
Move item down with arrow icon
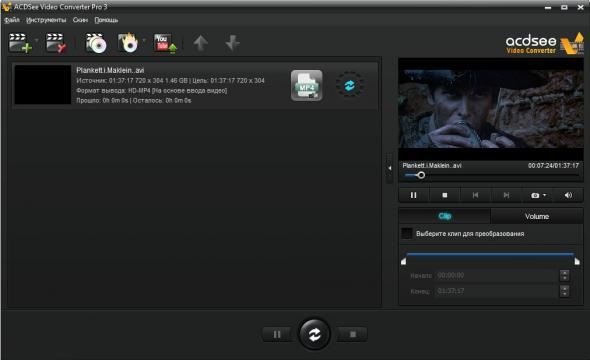coord(232,43)
